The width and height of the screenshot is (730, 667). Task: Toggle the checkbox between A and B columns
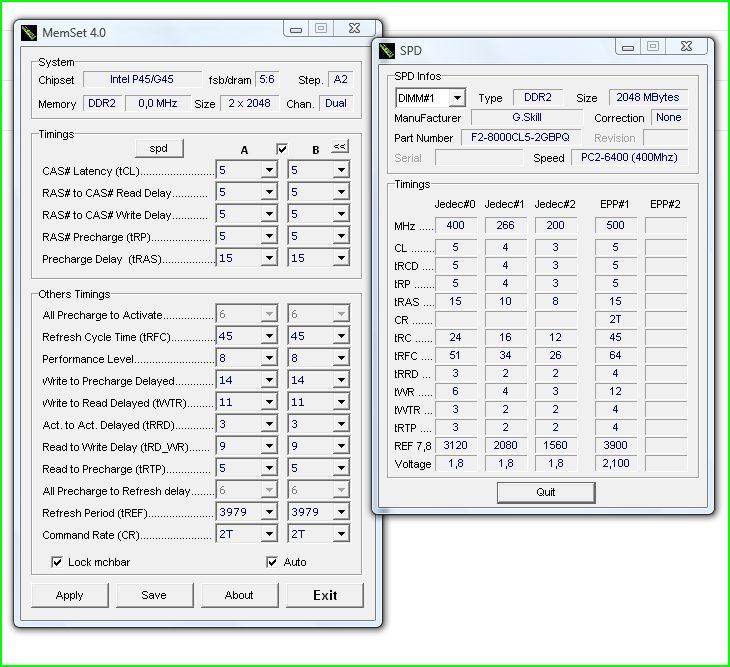pos(282,149)
